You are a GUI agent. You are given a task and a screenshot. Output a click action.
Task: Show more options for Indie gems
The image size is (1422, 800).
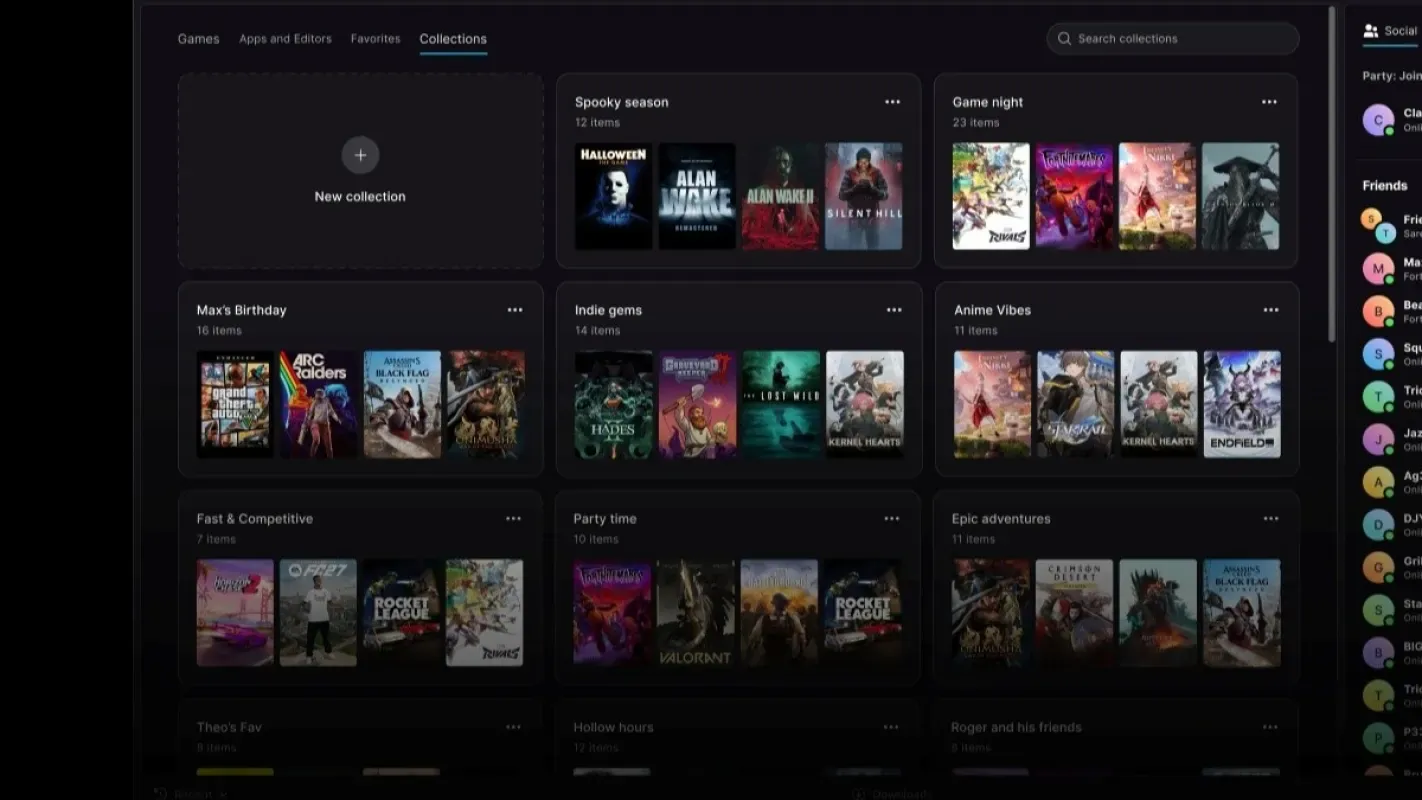pos(894,310)
